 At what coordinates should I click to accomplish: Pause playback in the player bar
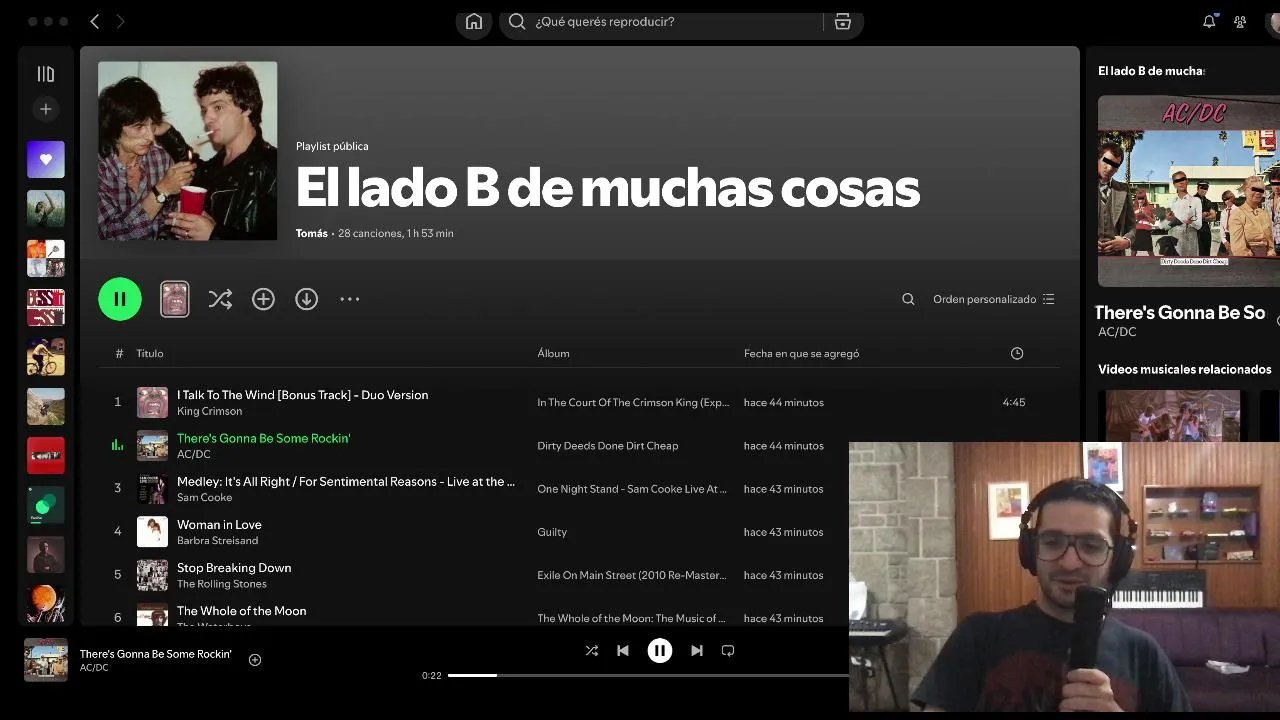pos(660,650)
